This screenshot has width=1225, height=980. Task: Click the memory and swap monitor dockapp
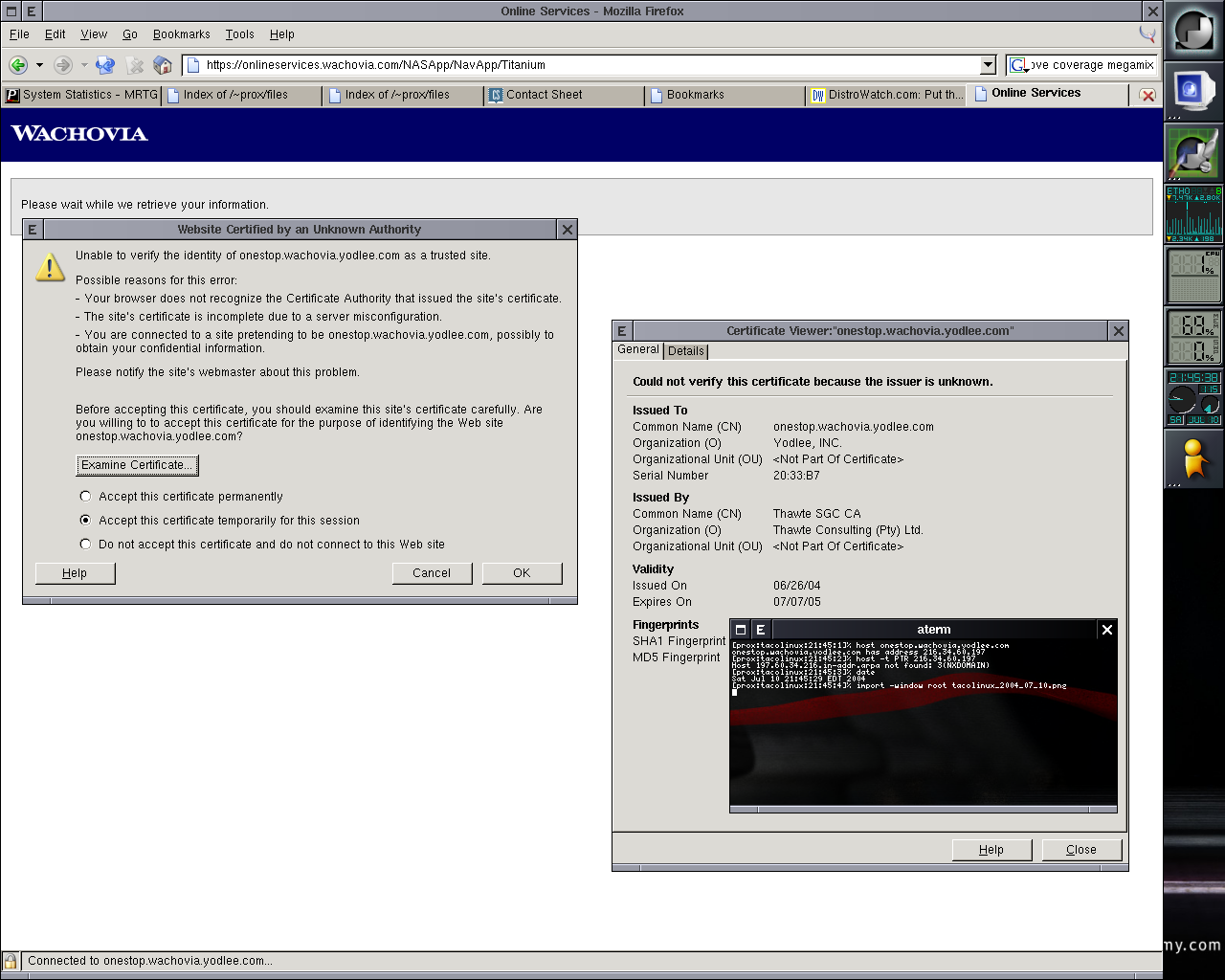1193,336
